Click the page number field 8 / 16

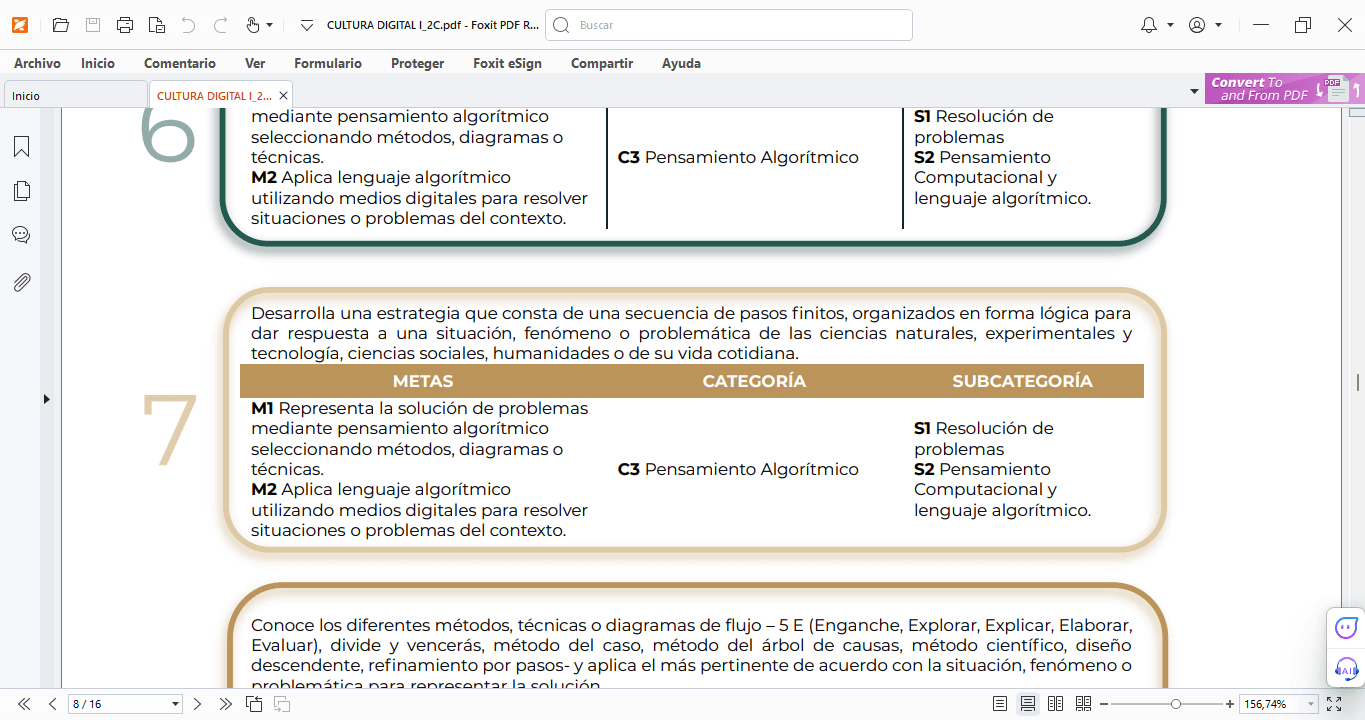[118, 704]
